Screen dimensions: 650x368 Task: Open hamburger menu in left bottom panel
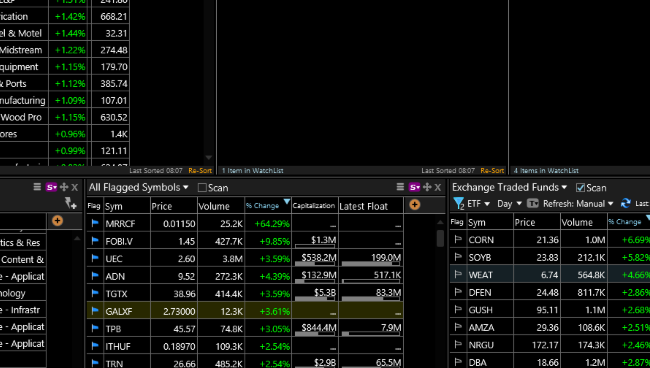pyautogui.click(x=37, y=187)
